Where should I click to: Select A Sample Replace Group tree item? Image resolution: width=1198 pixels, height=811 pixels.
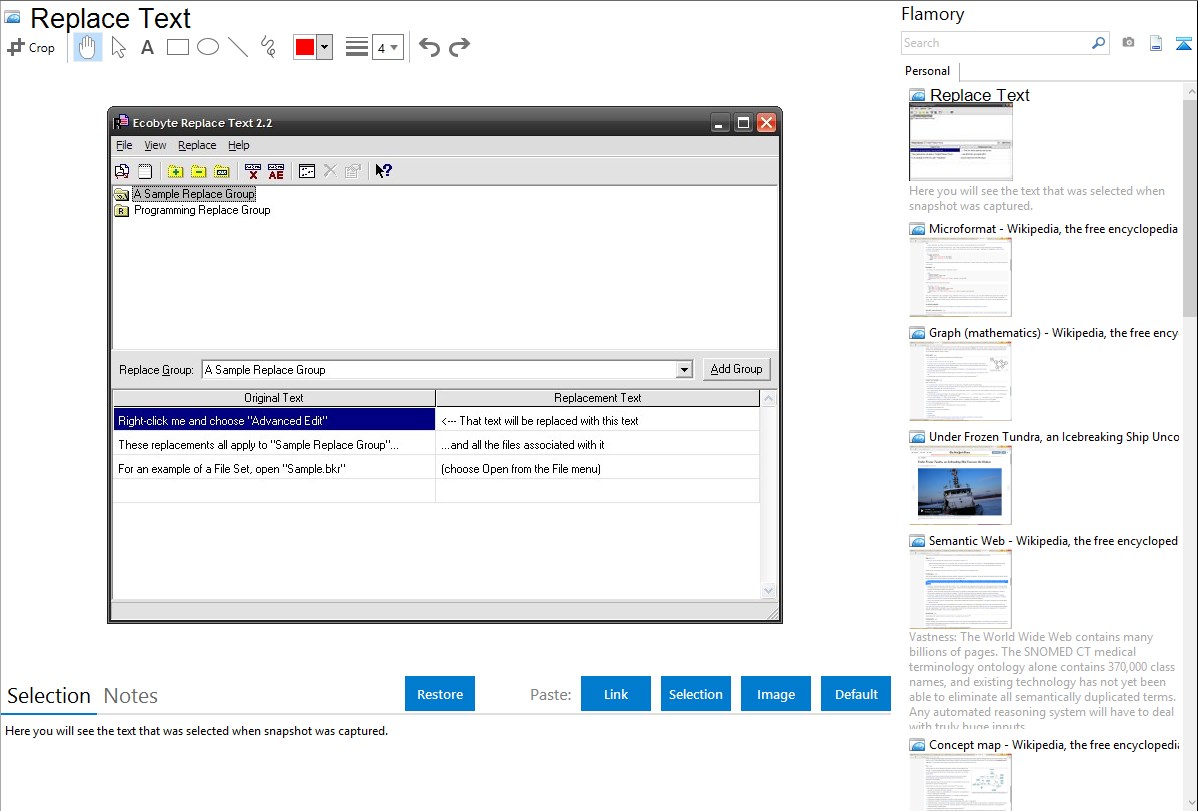194,194
